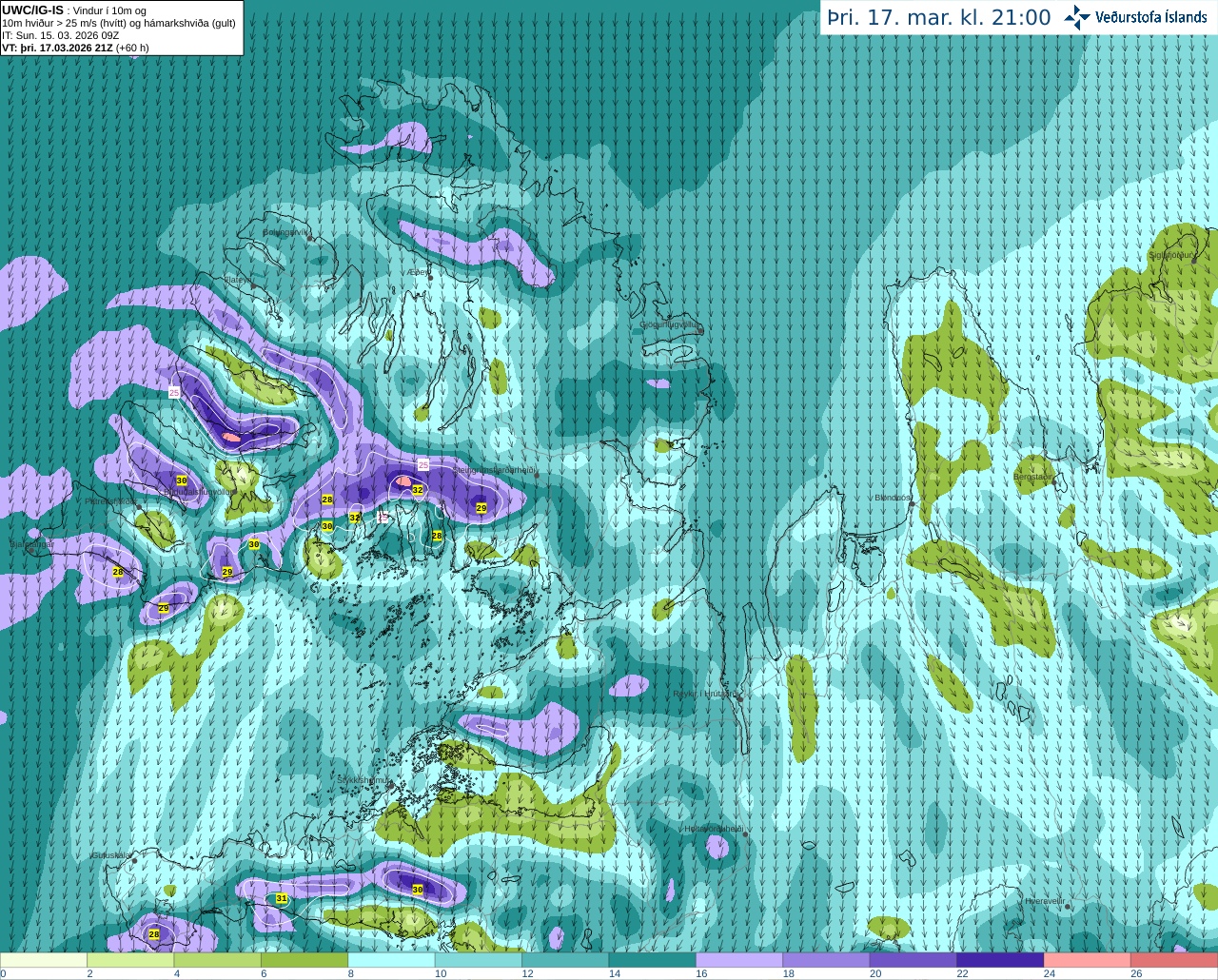This screenshot has height=980, width=1218.
Task: Click the 14–16 m/s dark teal legend swatch
Action: [x=652, y=960]
